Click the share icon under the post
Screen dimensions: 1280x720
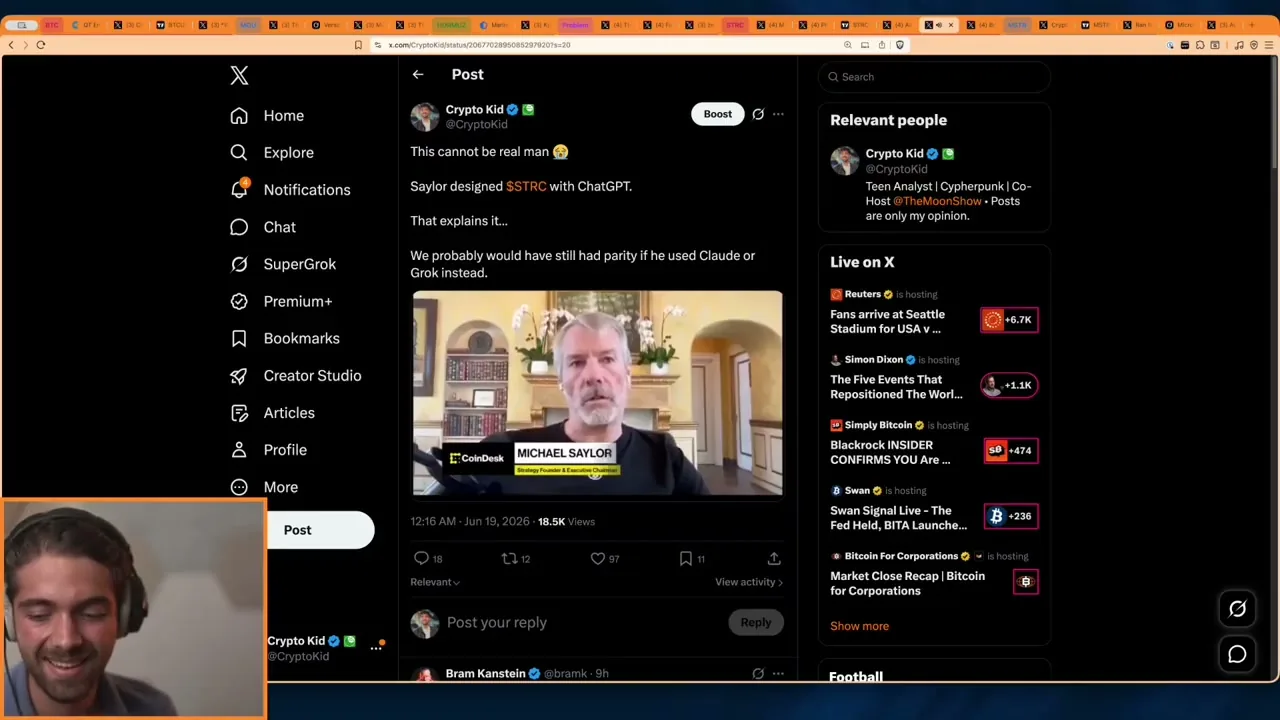tap(774, 559)
